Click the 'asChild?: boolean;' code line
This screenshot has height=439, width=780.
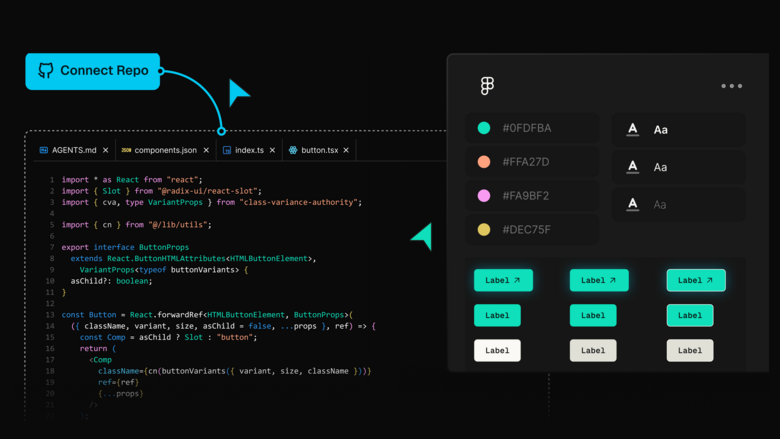click(111, 281)
